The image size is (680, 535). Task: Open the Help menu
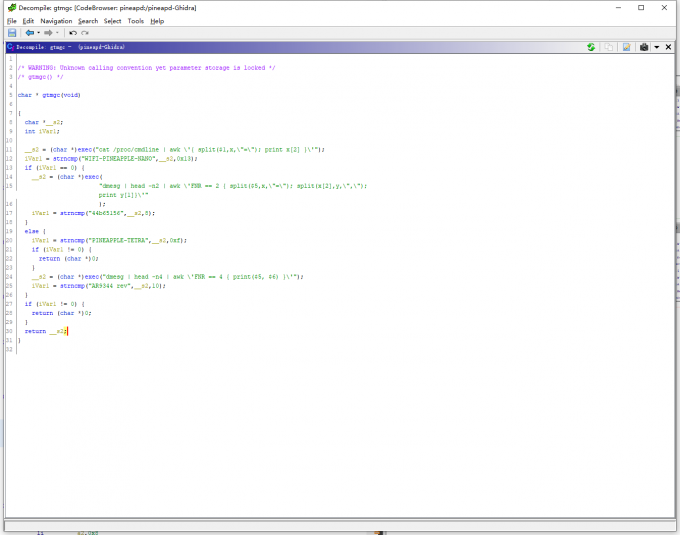point(157,21)
